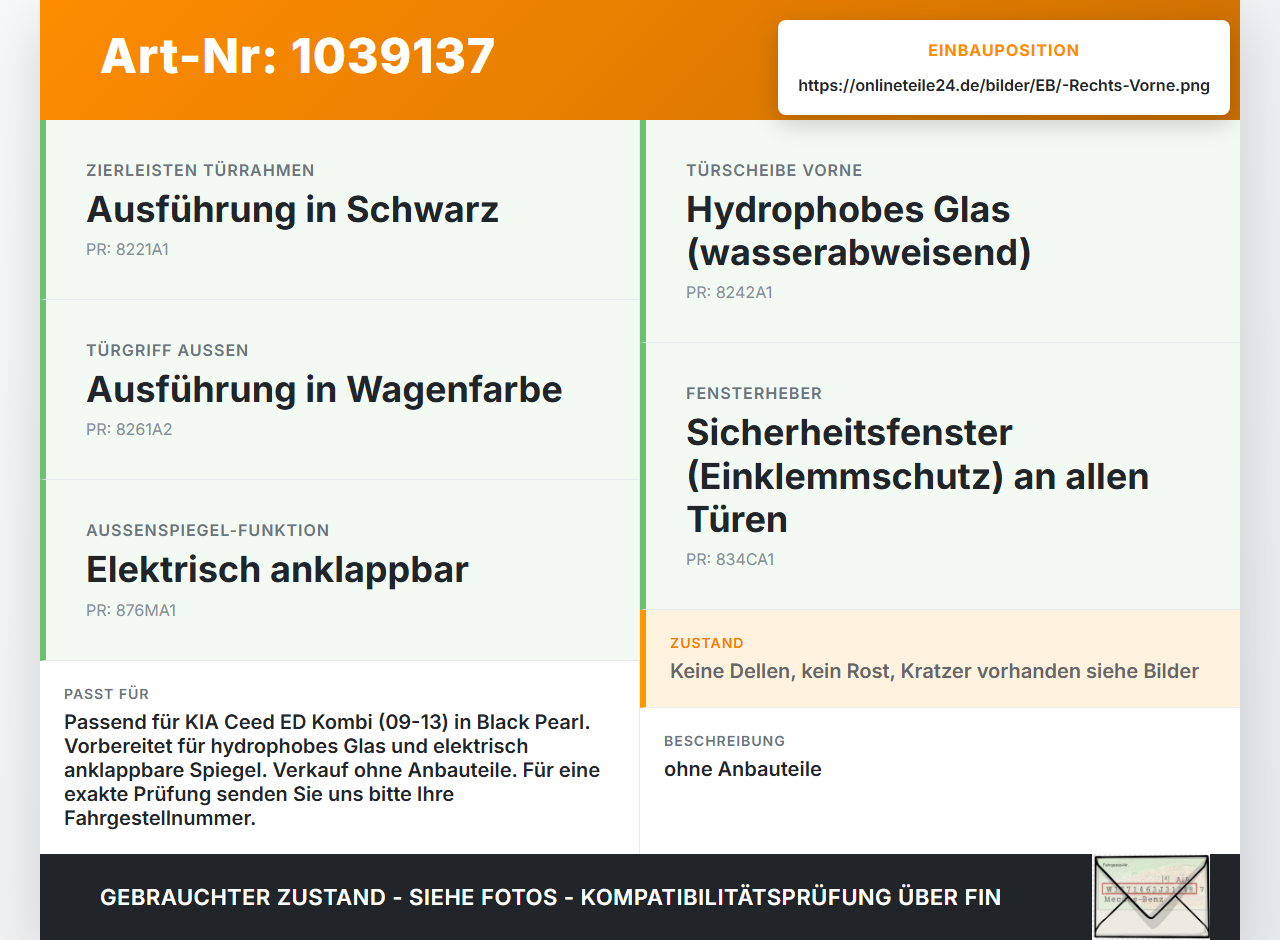This screenshot has width=1280, height=940.
Task: Click TÜRGRIFF AUSSEN label
Action: 167,350
